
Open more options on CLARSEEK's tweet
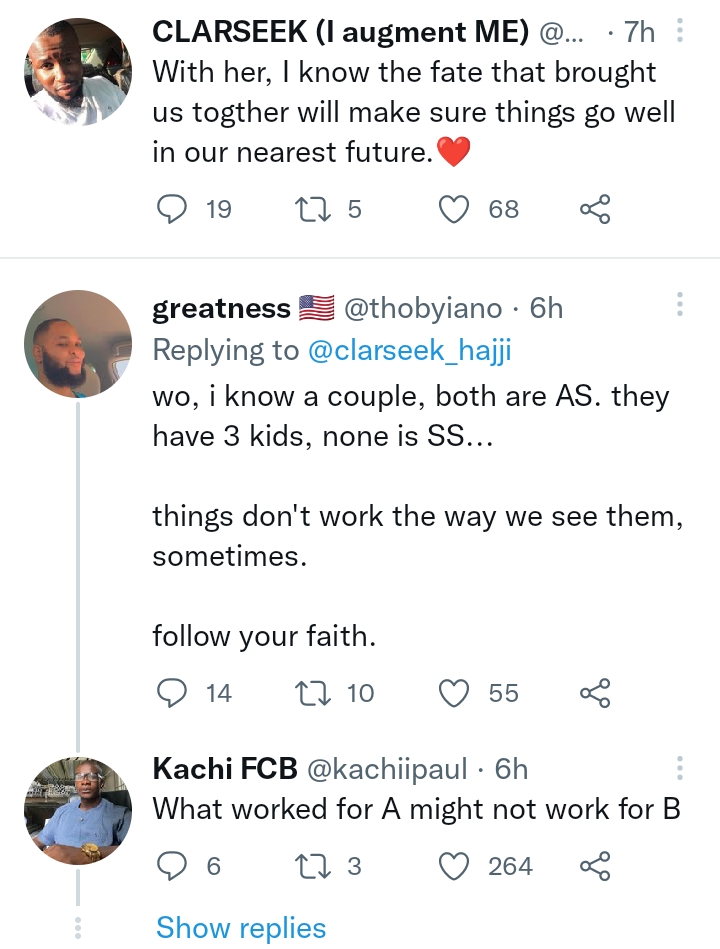(x=680, y=32)
